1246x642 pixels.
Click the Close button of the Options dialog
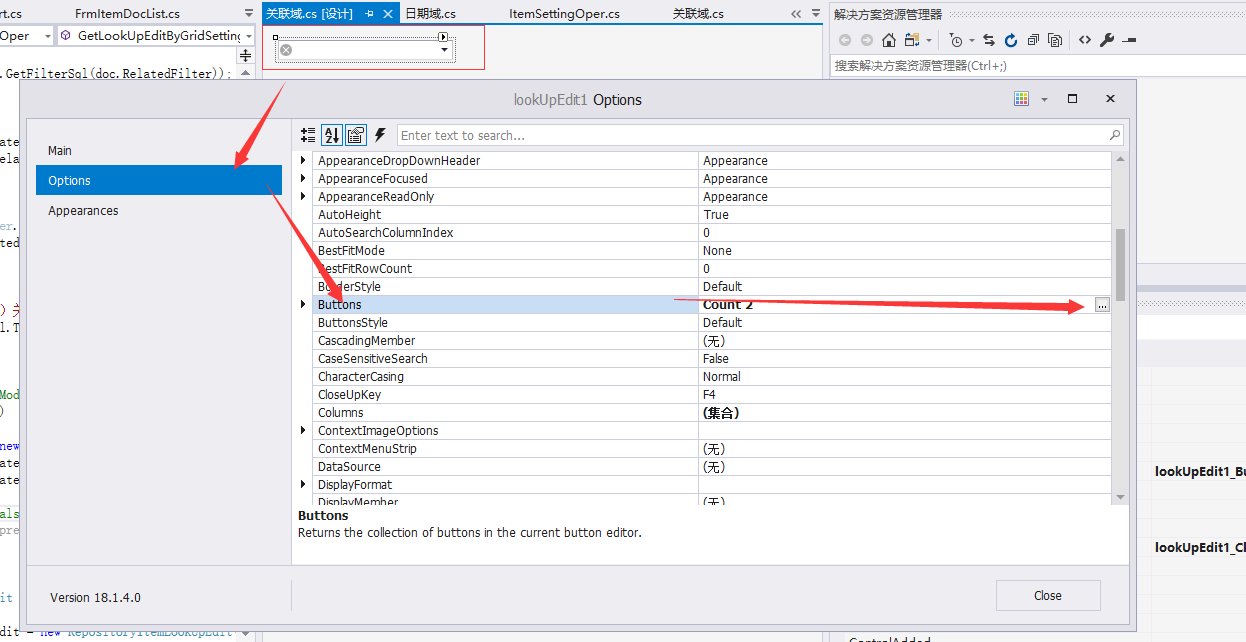1047,595
